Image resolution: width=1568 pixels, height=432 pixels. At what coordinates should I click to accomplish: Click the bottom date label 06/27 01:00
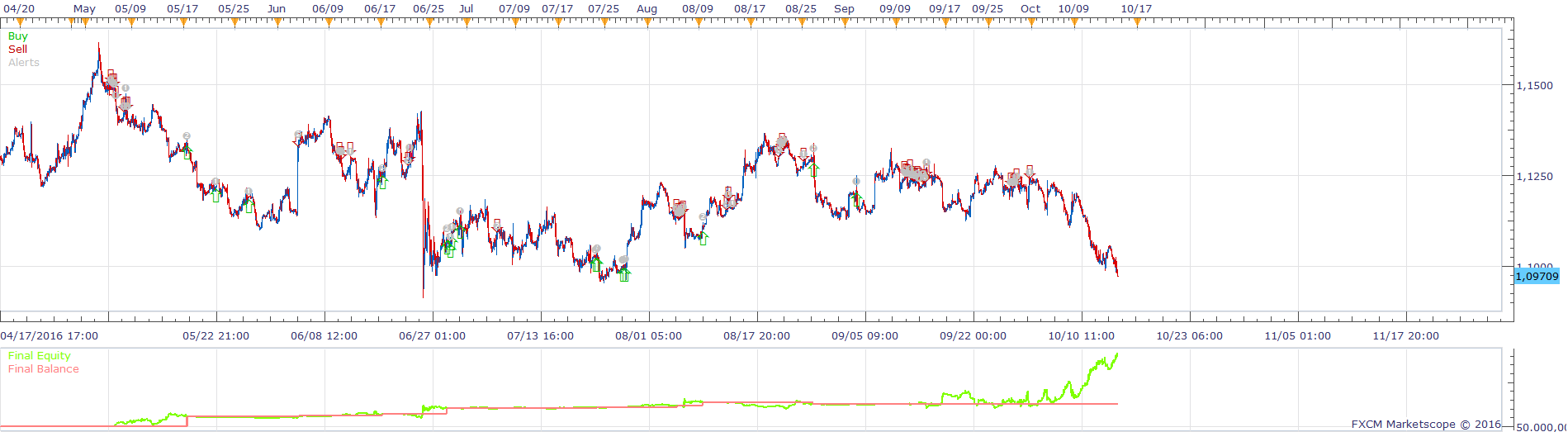click(433, 336)
